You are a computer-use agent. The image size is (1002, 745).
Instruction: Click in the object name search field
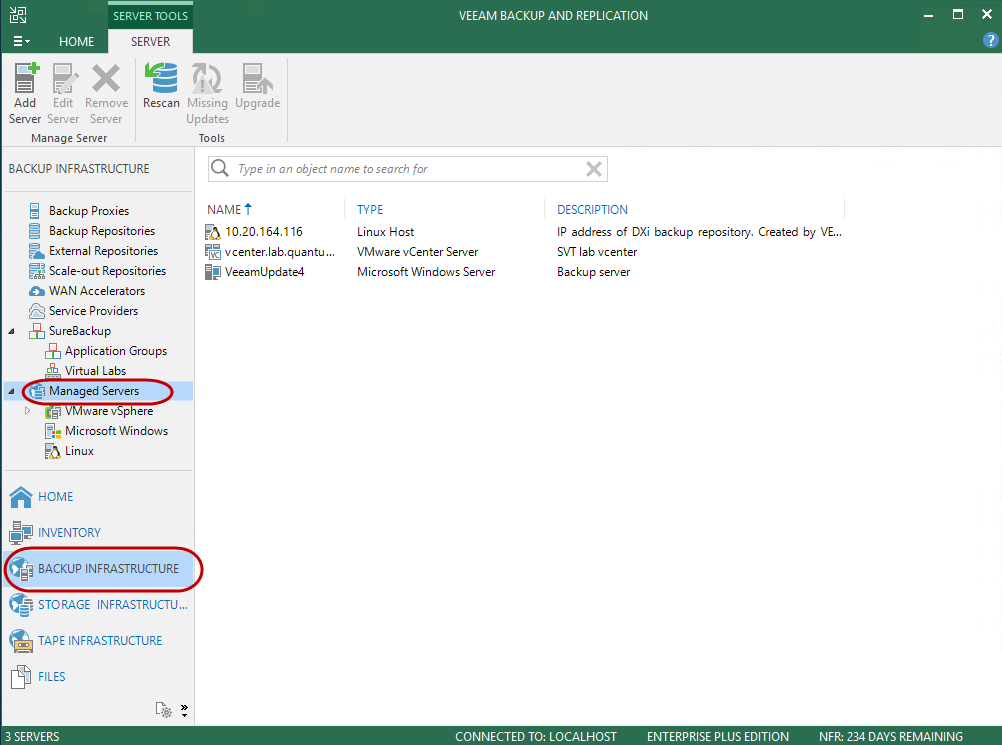[408, 169]
